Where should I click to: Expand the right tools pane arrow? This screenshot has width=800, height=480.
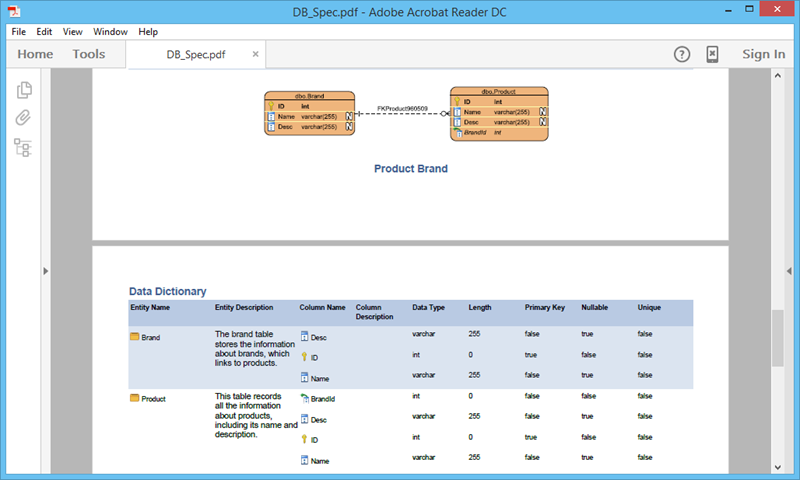pyautogui.click(x=789, y=271)
